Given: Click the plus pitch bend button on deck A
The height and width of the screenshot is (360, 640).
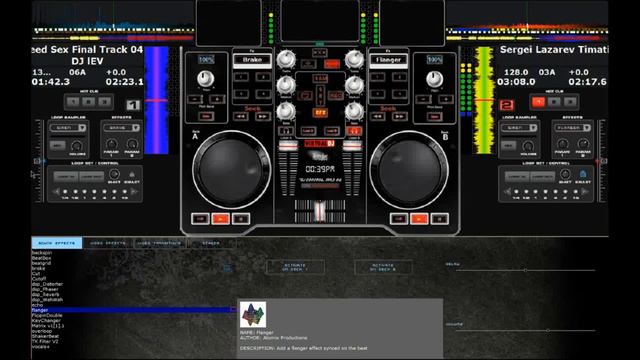Looking at the screenshot, I should click(x=217, y=99).
